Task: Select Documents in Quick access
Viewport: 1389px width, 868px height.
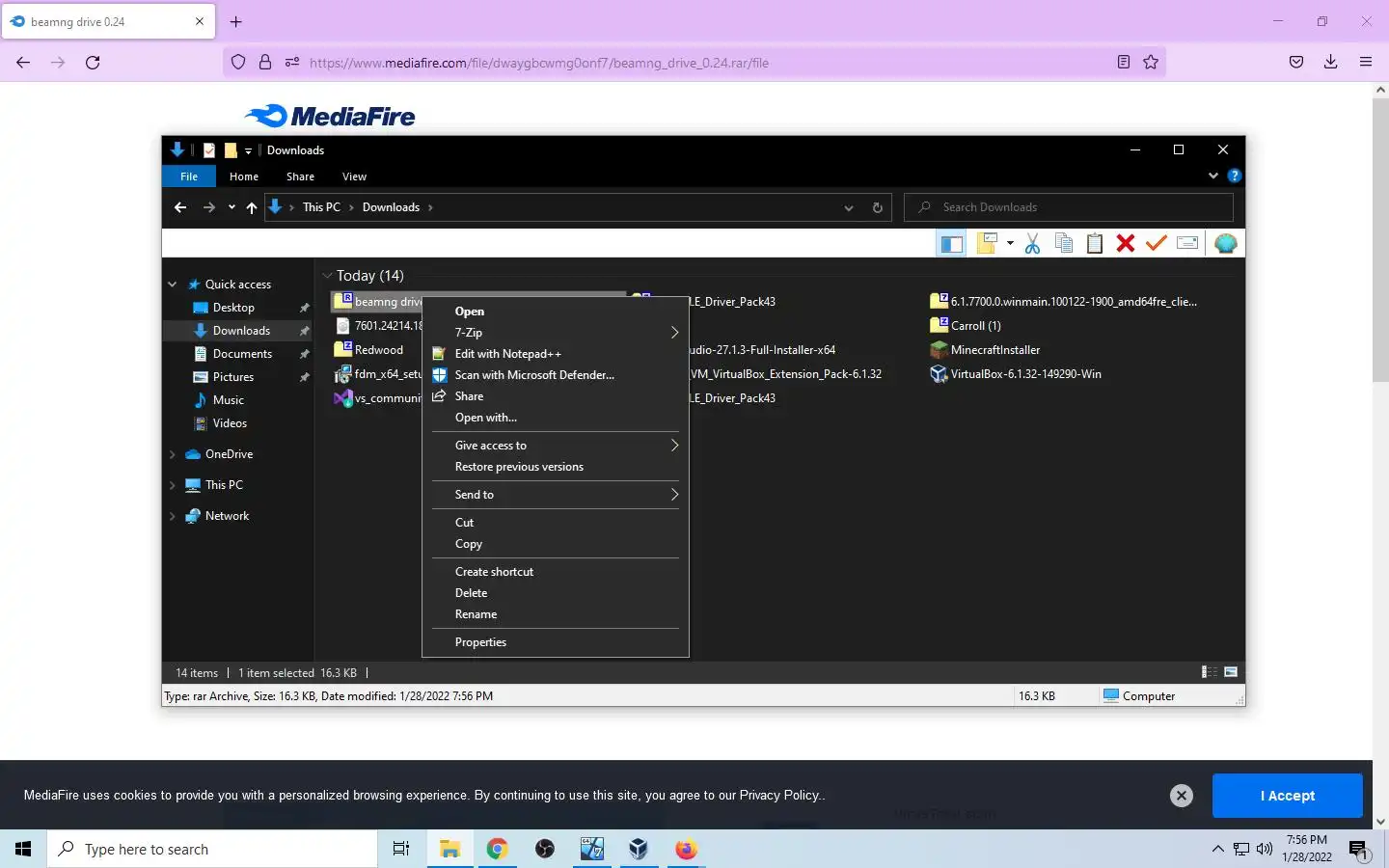Action: click(x=243, y=354)
